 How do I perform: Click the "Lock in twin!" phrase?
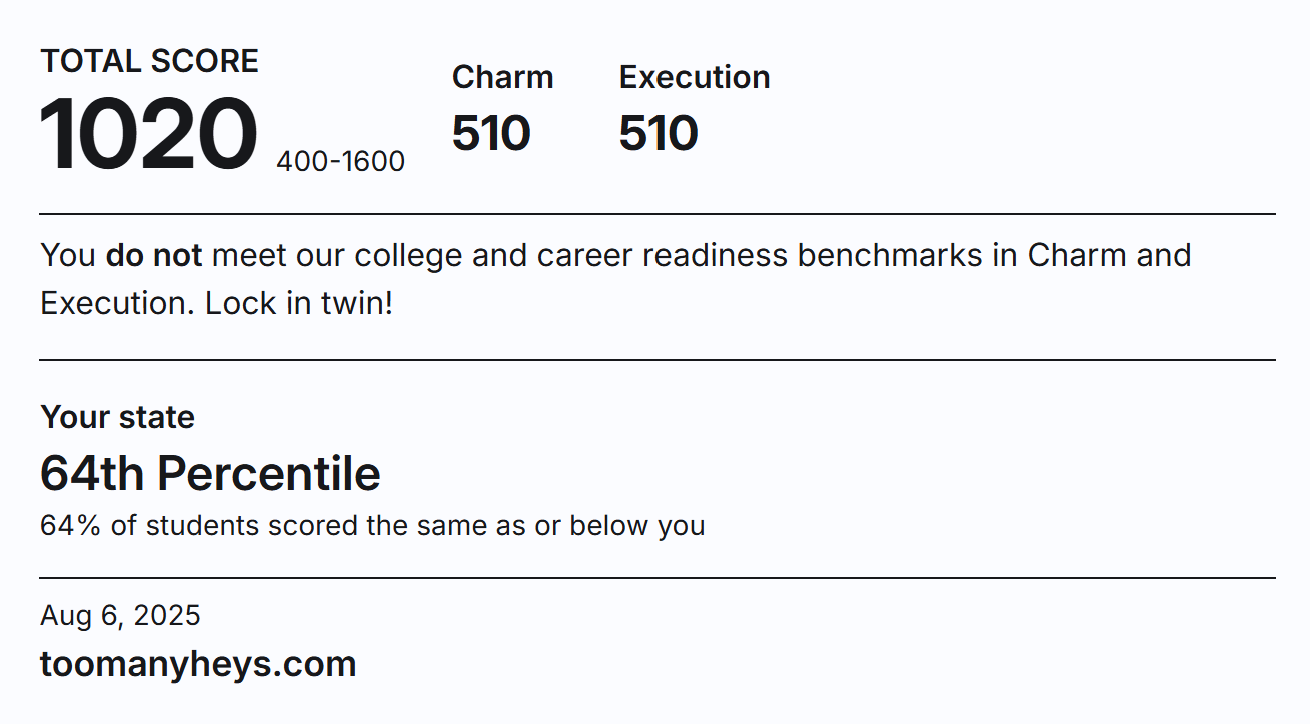click(299, 303)
